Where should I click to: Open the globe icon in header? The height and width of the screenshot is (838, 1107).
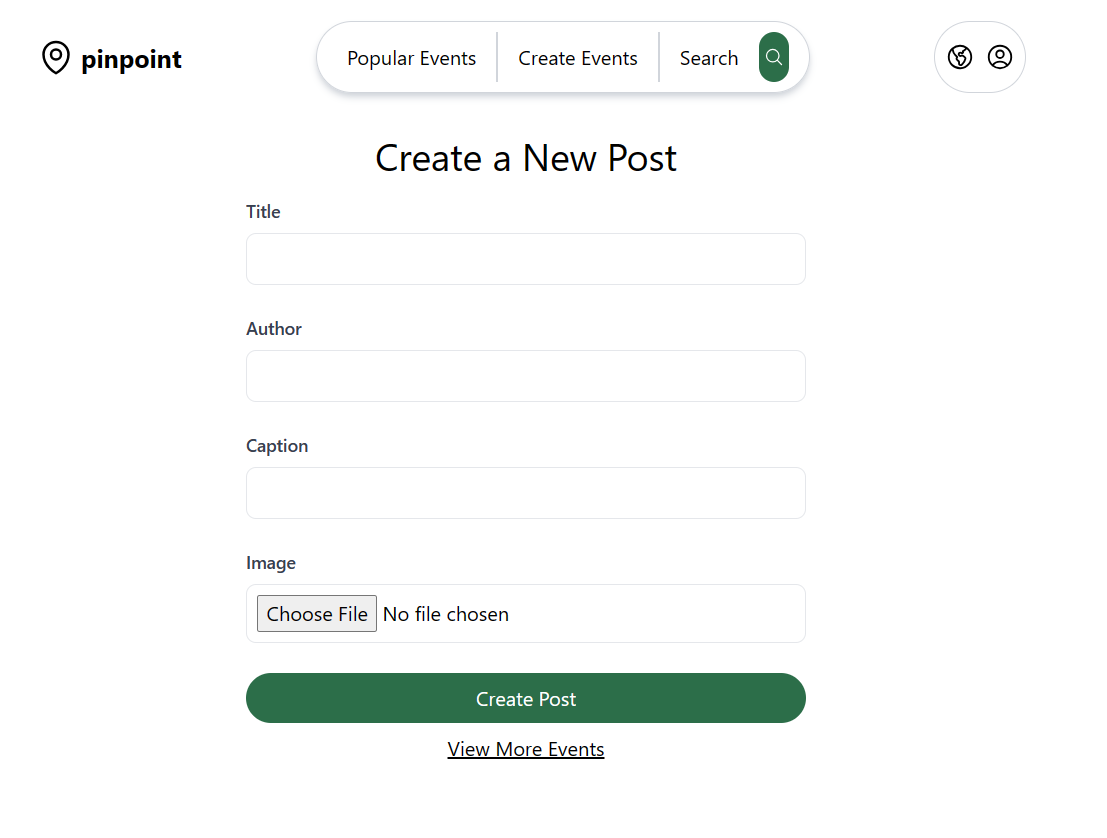pos(959,57)
